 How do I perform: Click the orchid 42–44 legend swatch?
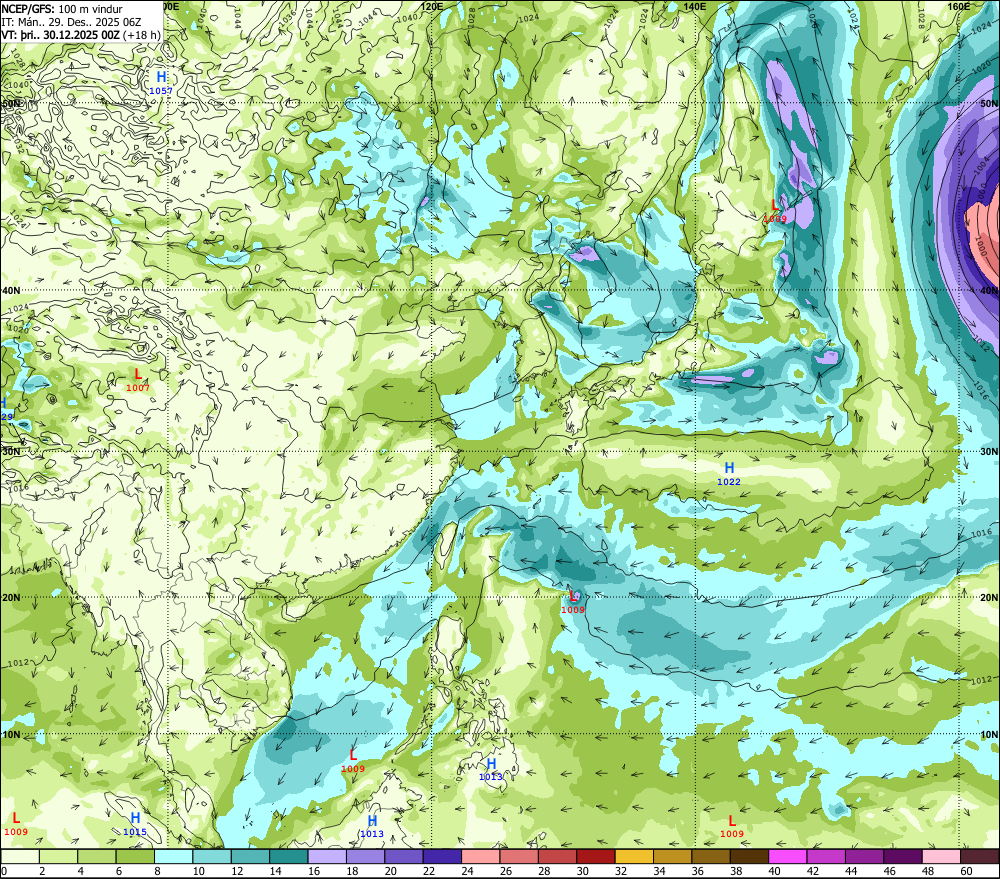tap(826, 856)
